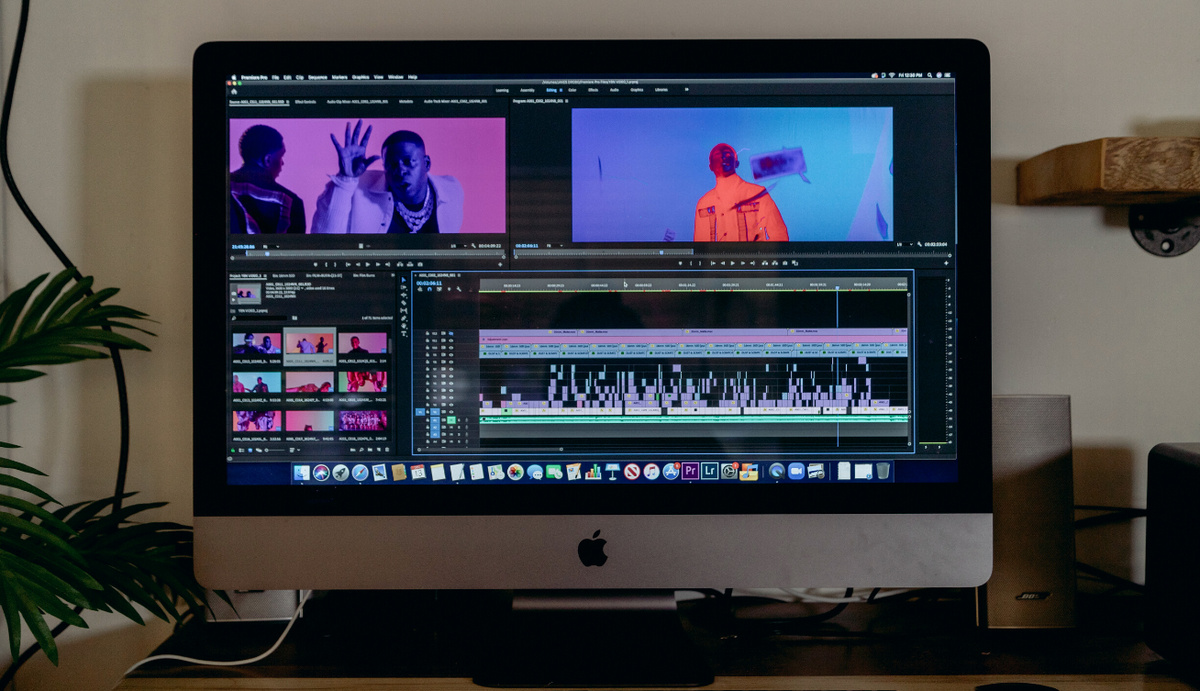Viewport: 1200px width, 691px height.
Task: Select the Selection arrow tool in tools panel
Action: pyautogui.click(x=403, y=280)
